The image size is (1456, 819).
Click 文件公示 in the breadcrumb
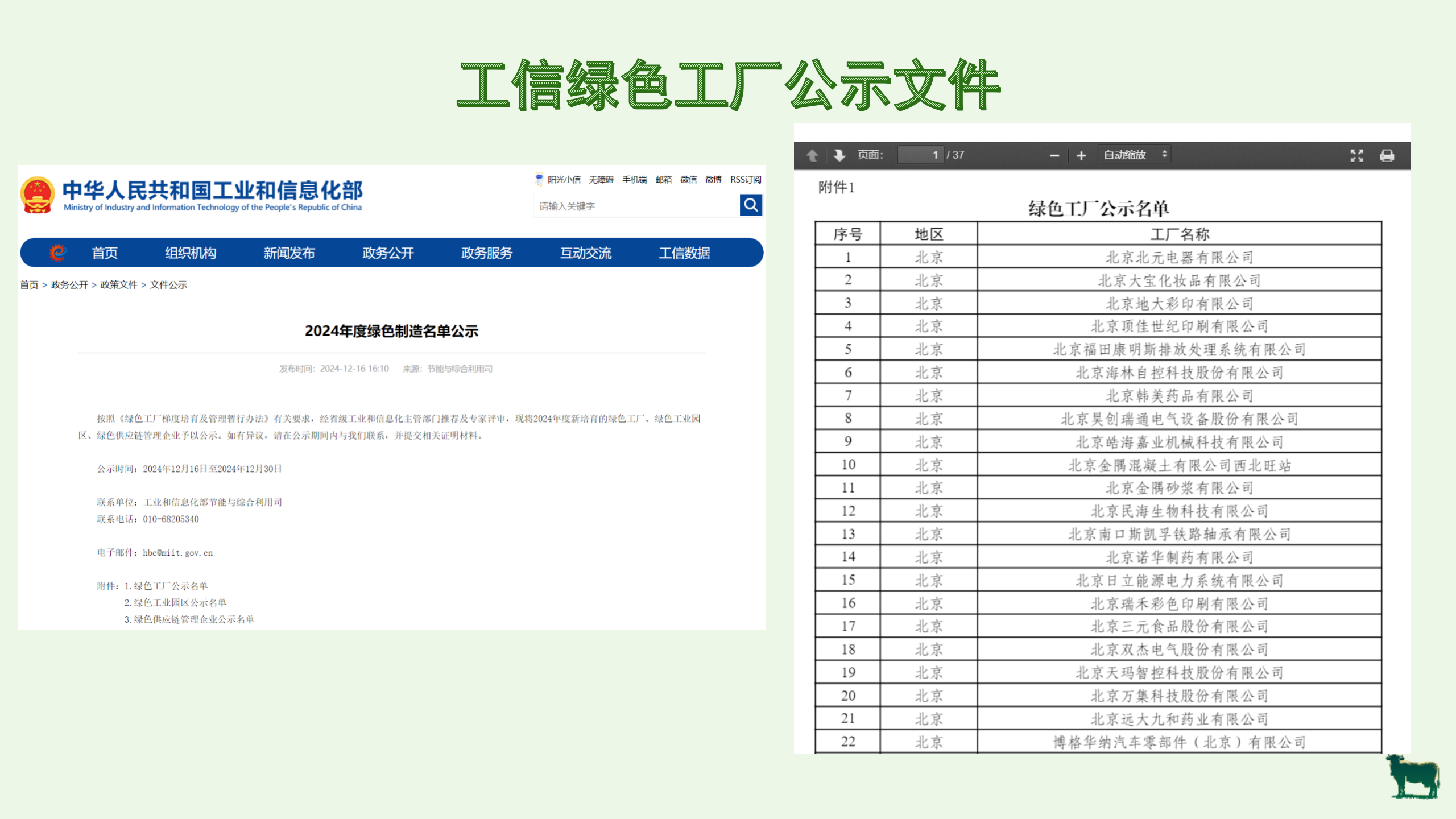coord(168,285)
